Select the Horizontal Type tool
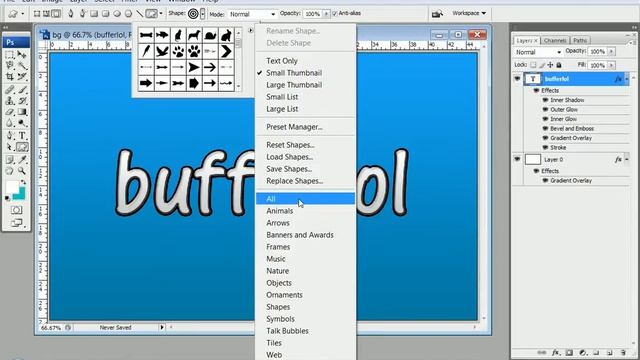 [22, 136]
